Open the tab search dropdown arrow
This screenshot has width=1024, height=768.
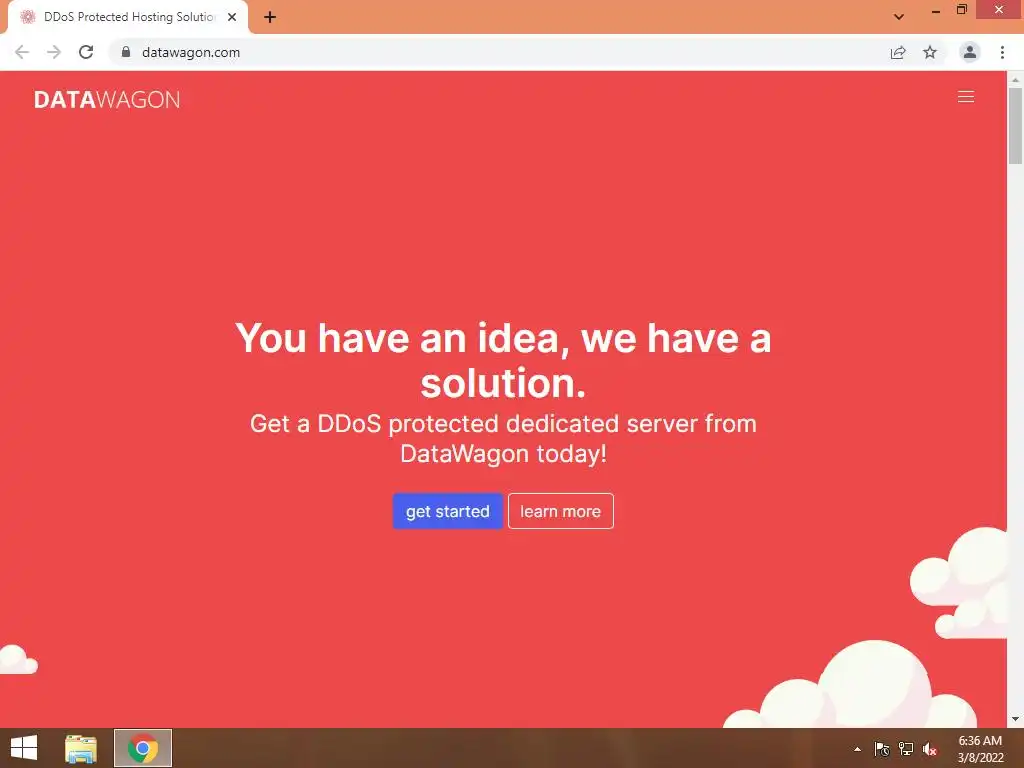(899, 17)
